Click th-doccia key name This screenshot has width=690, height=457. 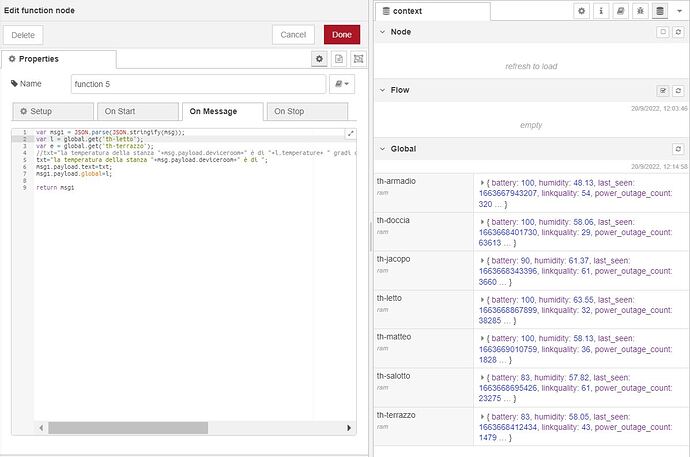tap(393, 220)
